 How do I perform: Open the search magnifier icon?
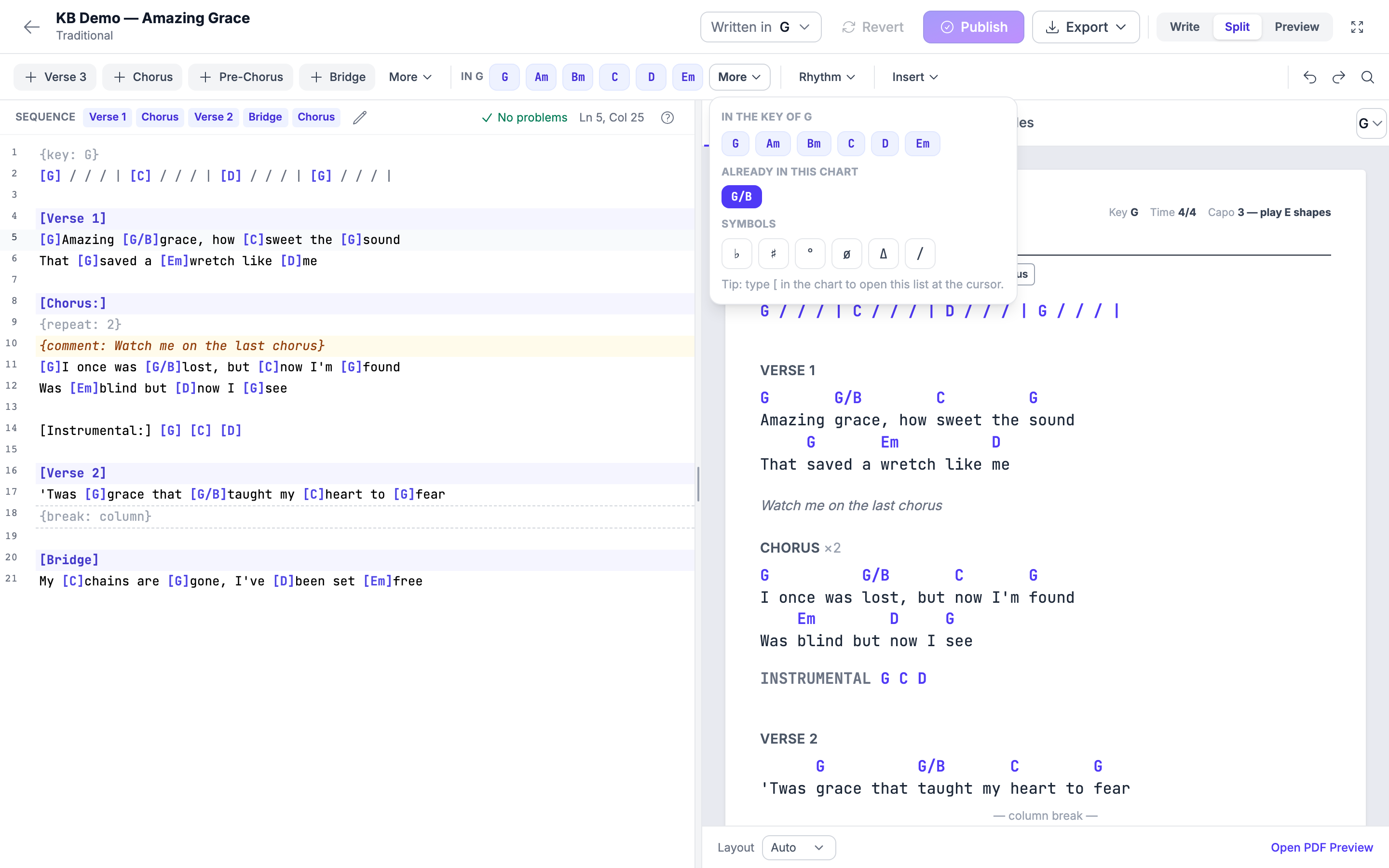[x=1368, y=77]
